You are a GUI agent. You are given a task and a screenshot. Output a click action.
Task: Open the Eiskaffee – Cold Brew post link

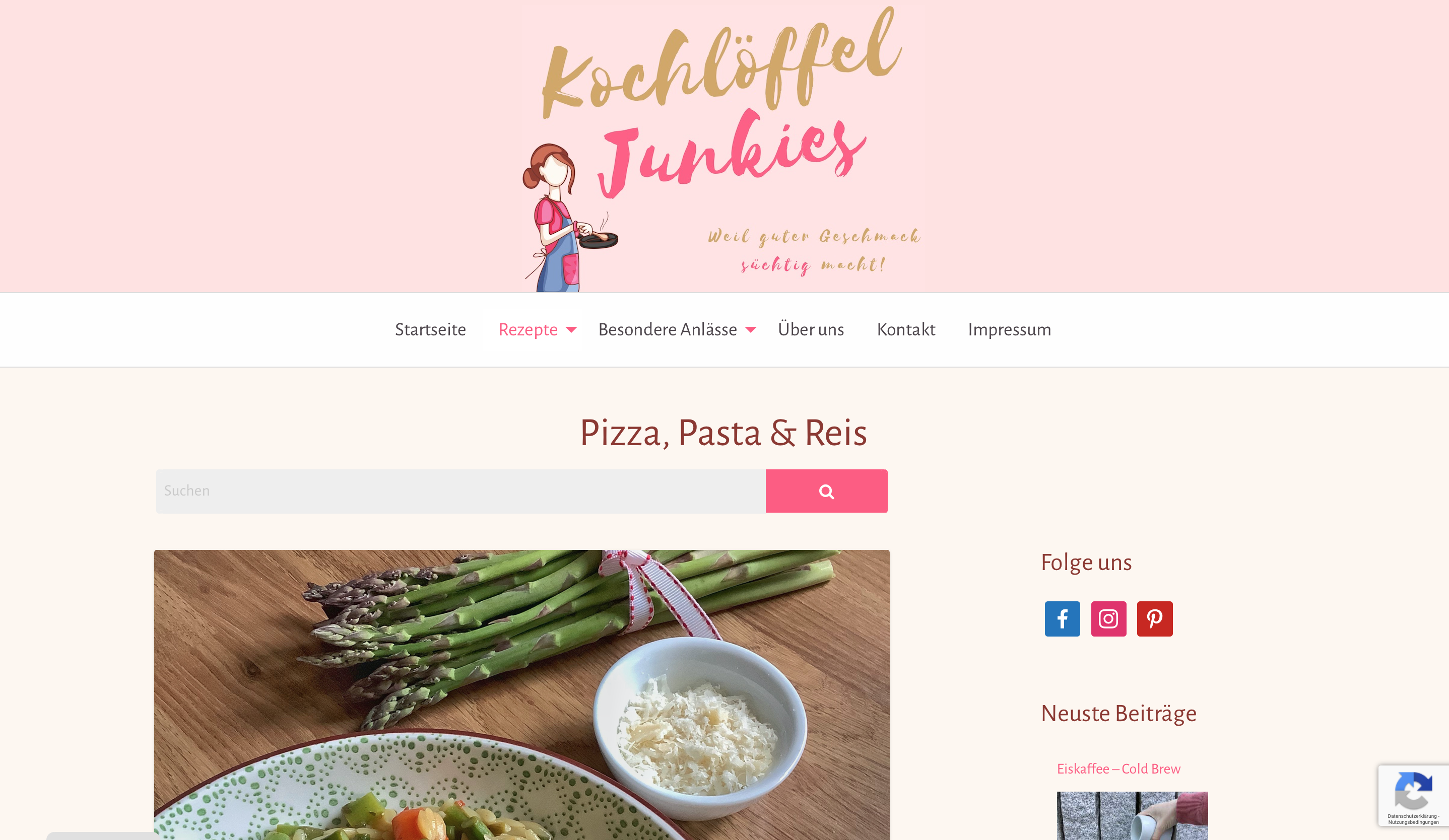1118,769
